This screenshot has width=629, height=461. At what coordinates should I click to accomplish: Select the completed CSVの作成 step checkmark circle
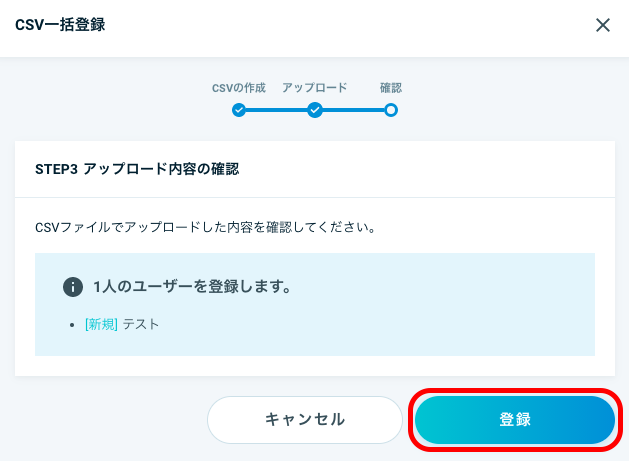(239, 110)
